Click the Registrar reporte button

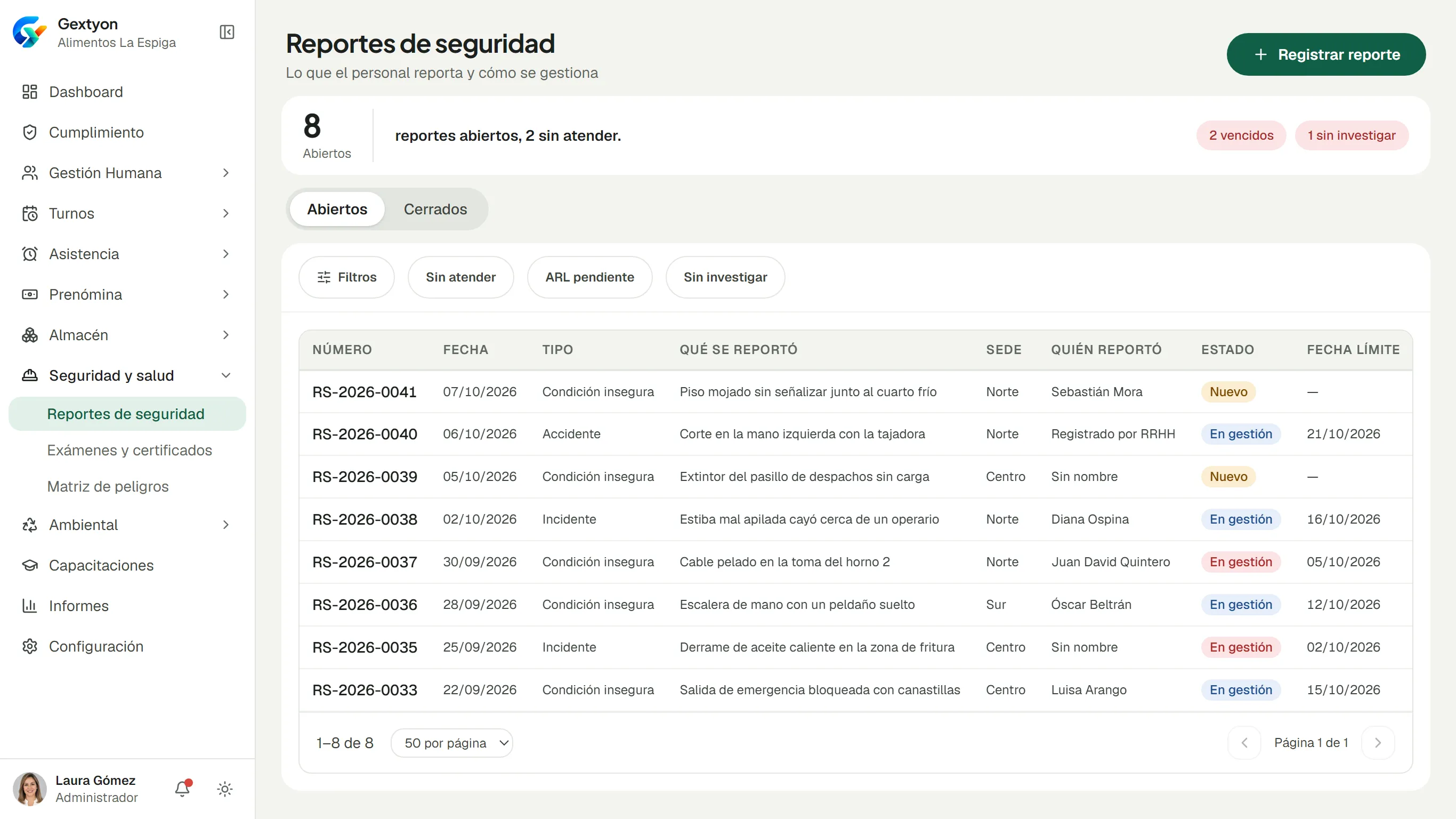pyautogui.click(x=1326, y=54)
